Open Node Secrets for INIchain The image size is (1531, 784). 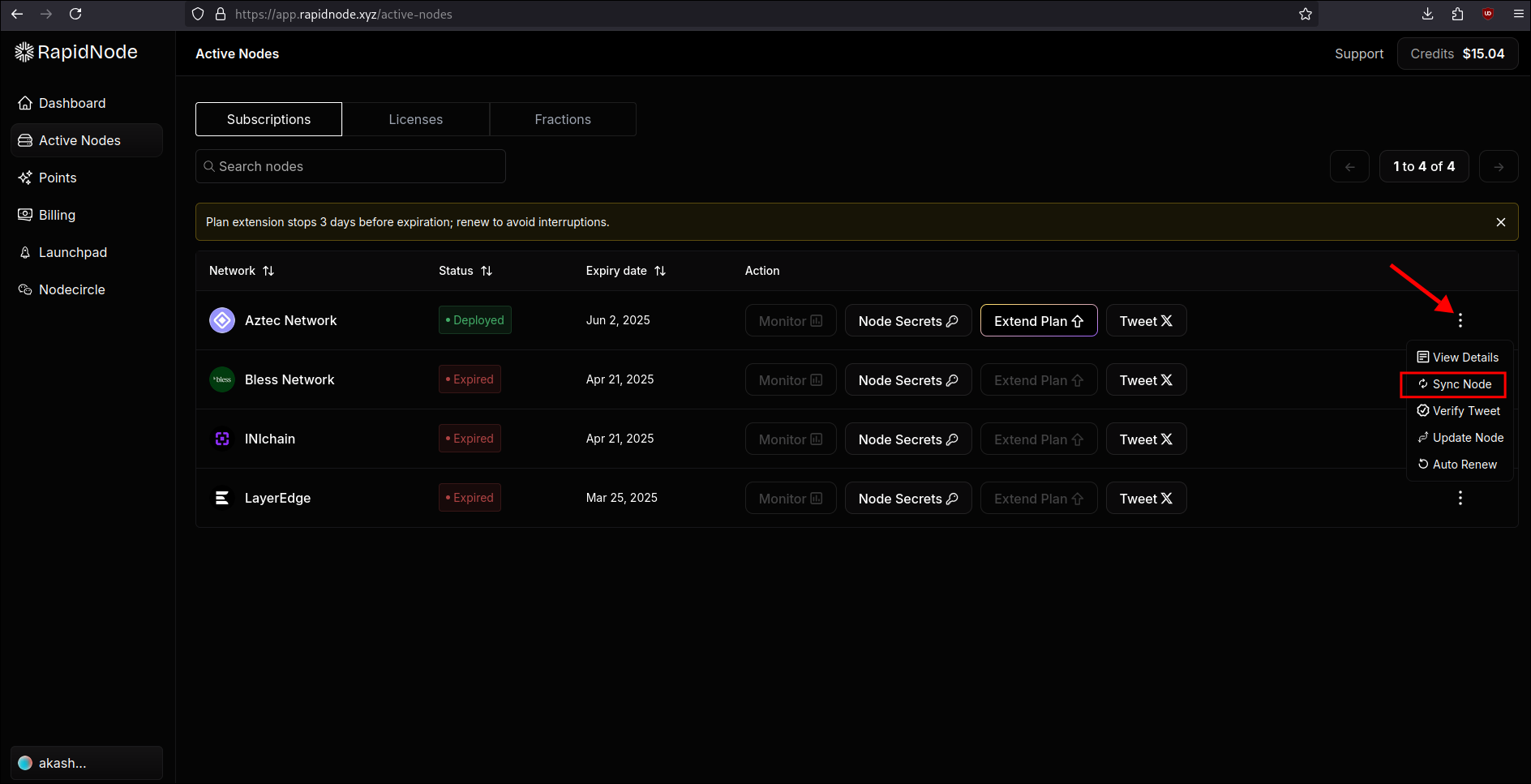[908, 439]
